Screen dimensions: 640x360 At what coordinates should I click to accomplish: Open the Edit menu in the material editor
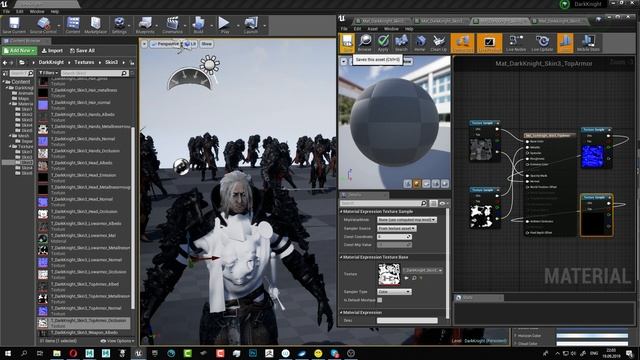[x=358, y=29]
